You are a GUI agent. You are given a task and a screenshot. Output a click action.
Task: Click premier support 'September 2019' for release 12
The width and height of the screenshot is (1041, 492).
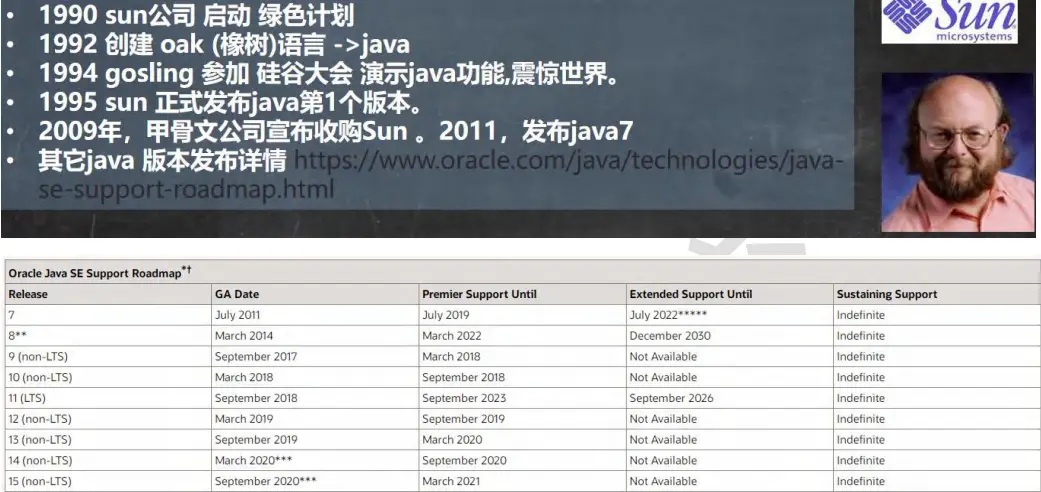[463, 419]
